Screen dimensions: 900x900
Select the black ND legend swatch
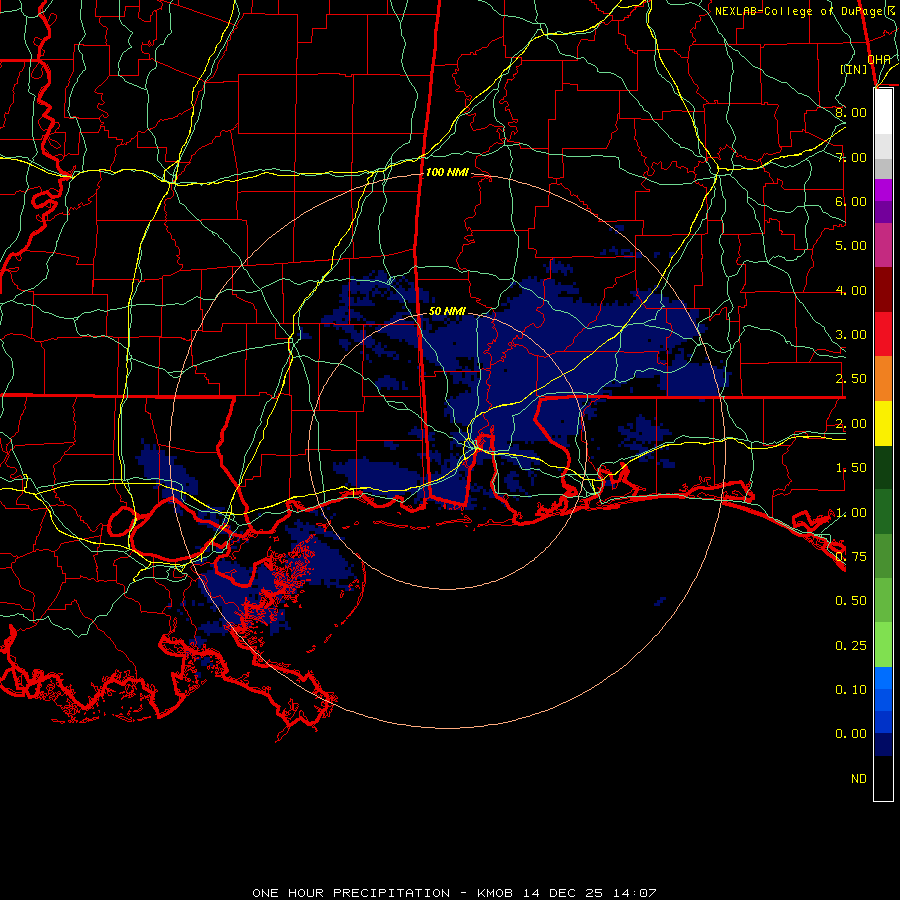883,778
